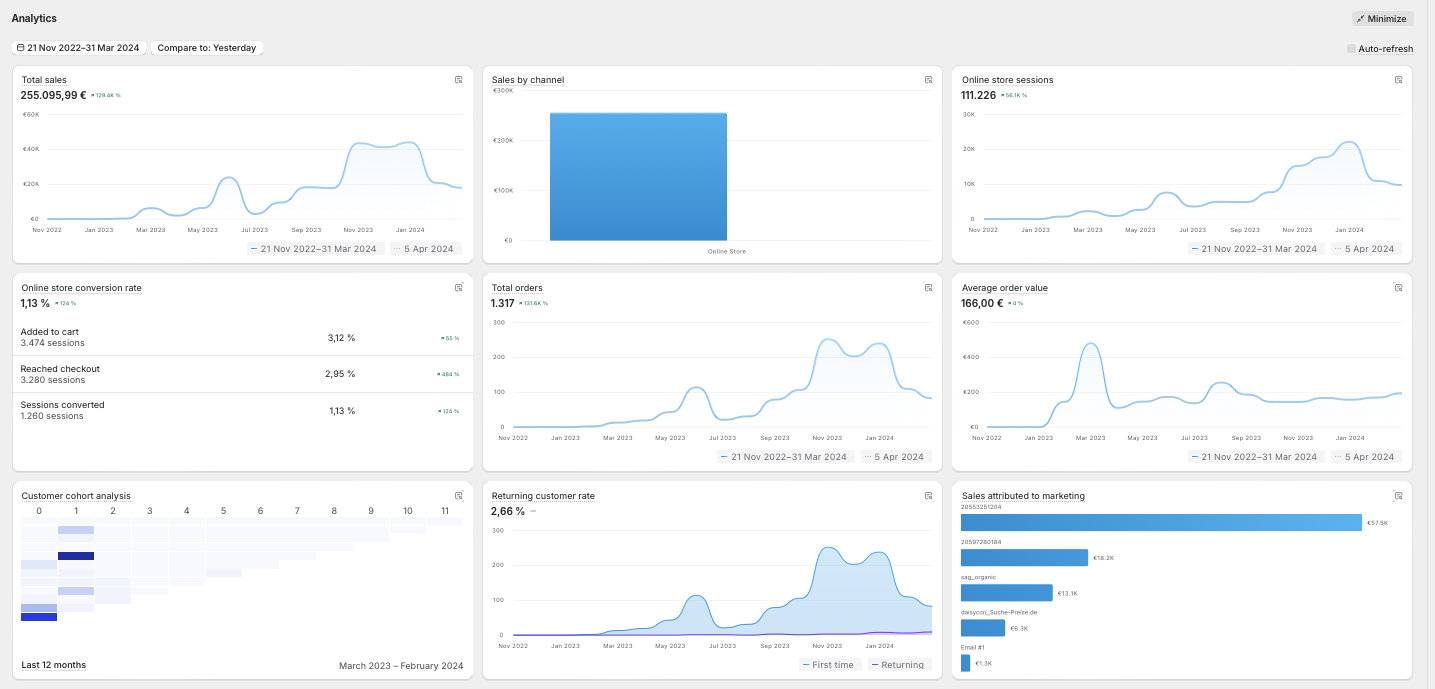Open the date range picker 21 Nov 2022–31 Mar 2024

click(78, 48)
